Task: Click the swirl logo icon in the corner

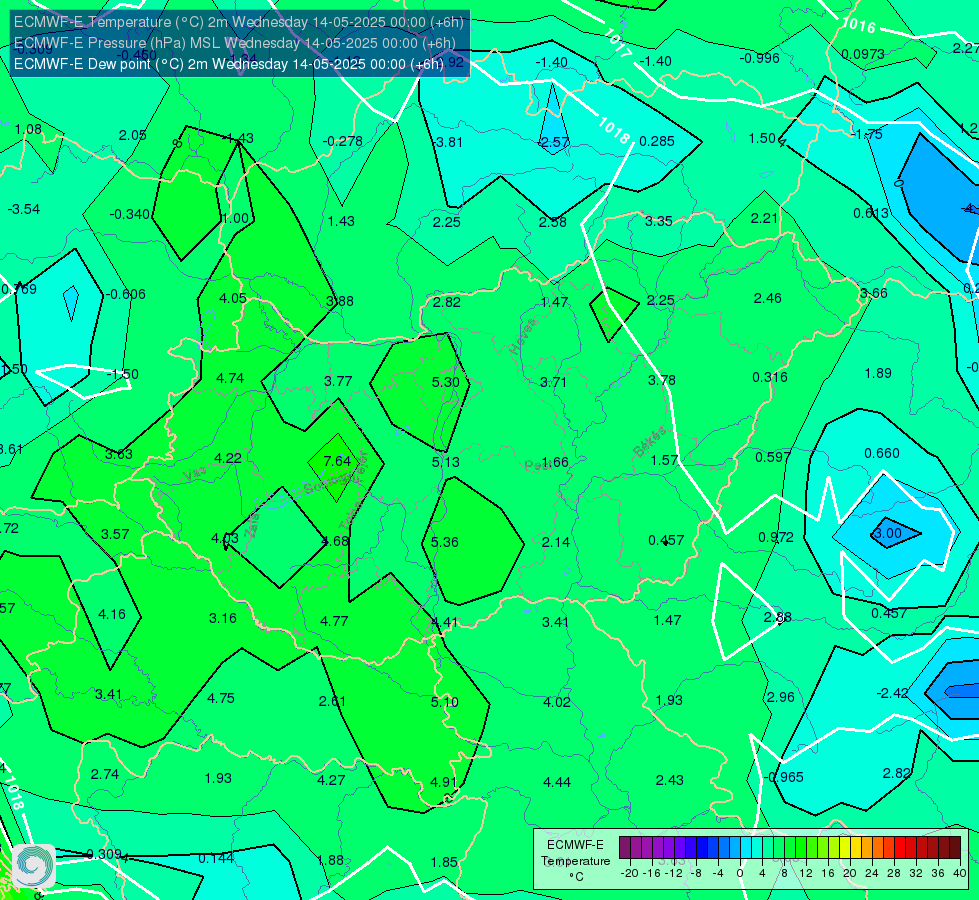Action: [34, 866]
